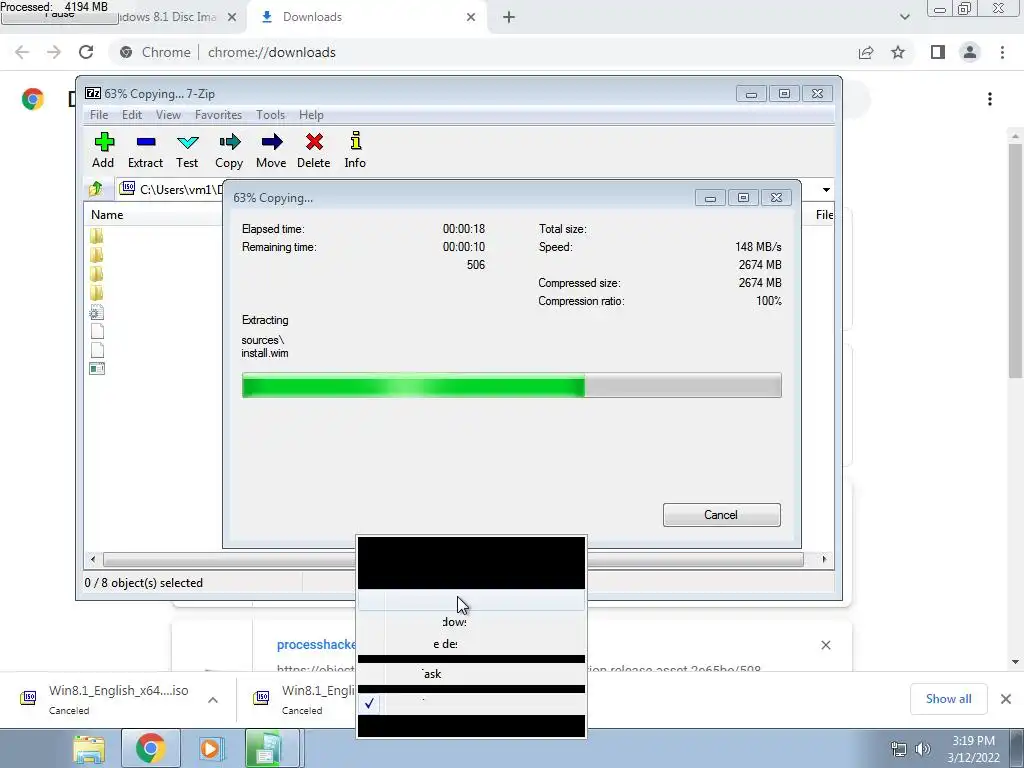This screenshot has height=768, width=1024.
Task: Close the Downloads tab
Action: (x=471, y=18)
